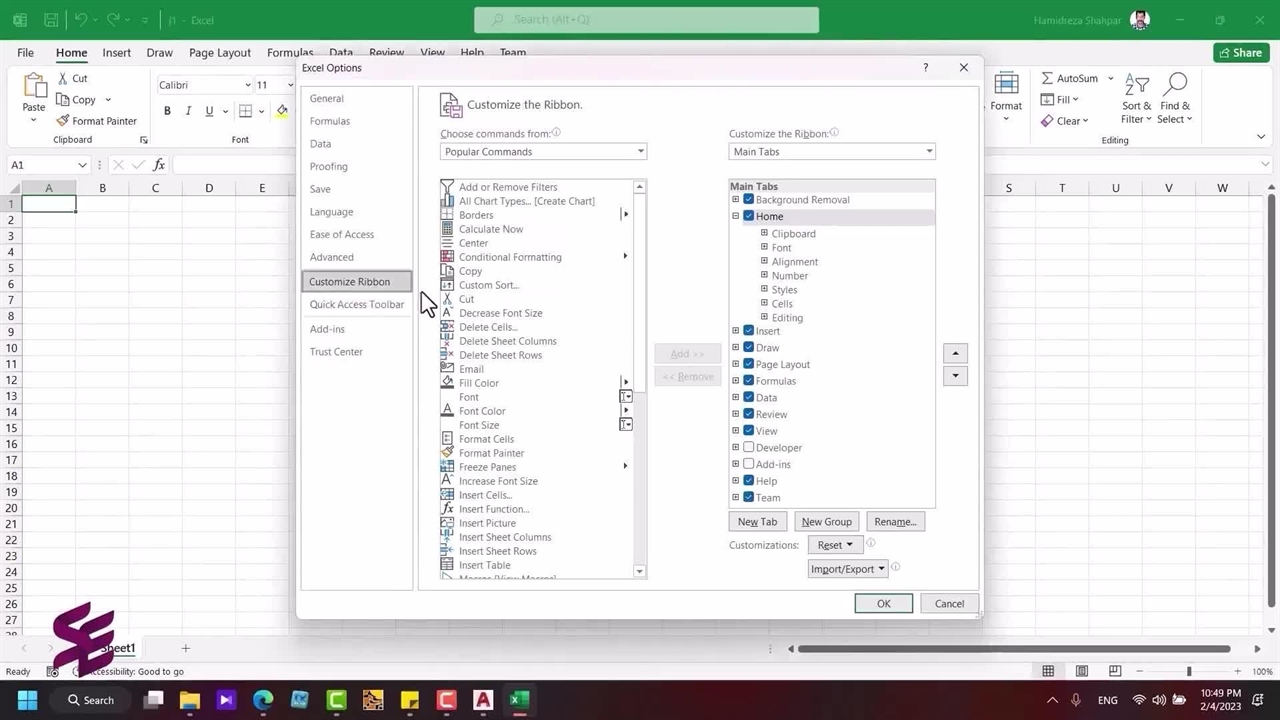Viewport: 1280px width, 720px height.
Task: Select Quick Access Toolbar category
Action: coord(356,304)
